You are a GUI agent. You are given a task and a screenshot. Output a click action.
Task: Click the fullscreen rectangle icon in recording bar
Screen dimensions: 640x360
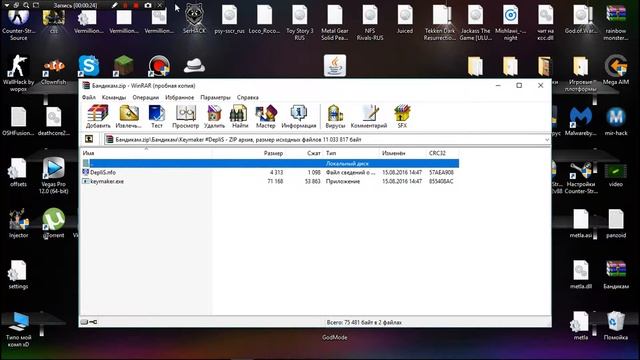[36, 5]
